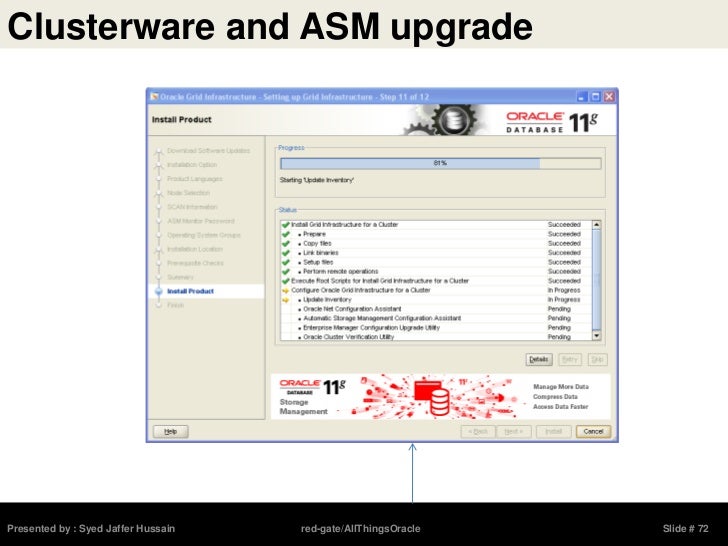This screenshot has width=728, height=546.
Task: Click green check beside Perform remote operations
Action: pos(286,272)
